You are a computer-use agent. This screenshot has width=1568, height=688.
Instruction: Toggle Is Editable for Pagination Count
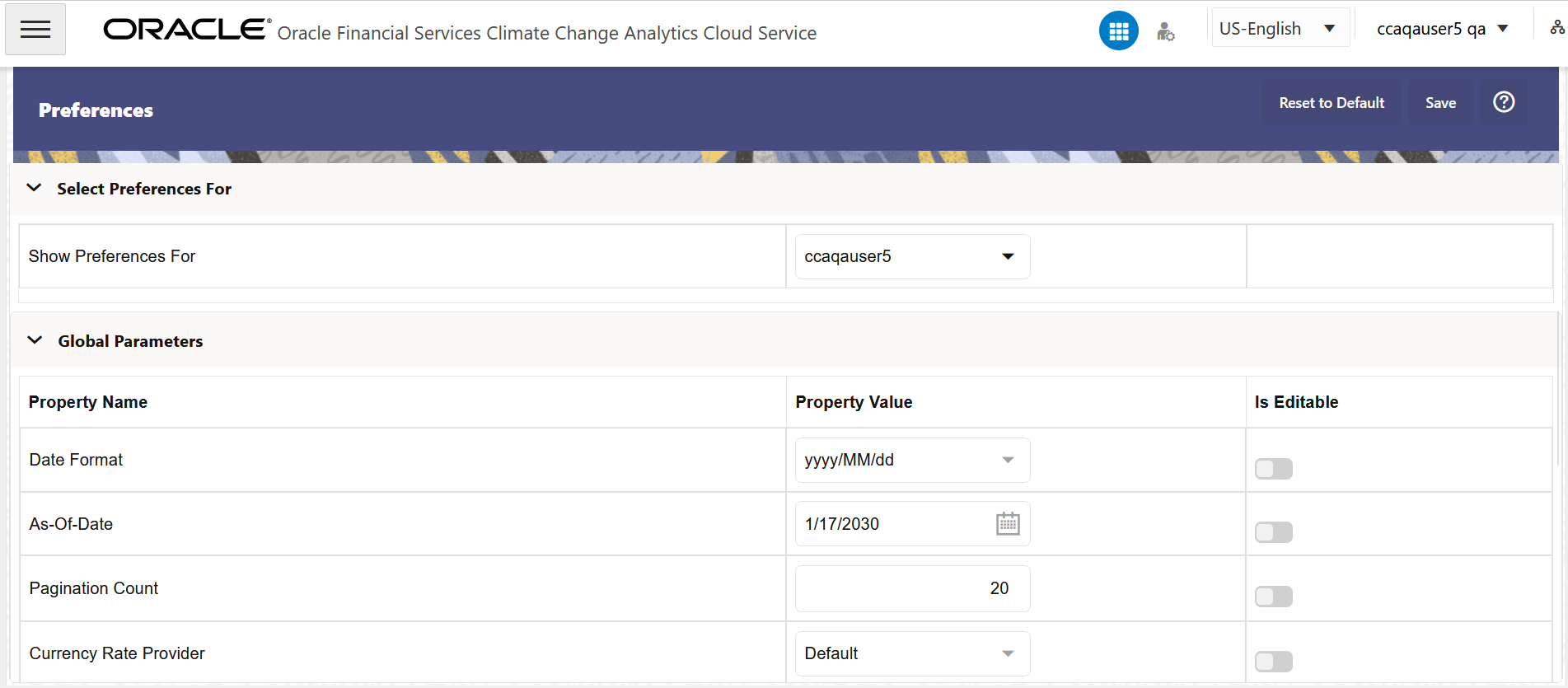(1273, 597)
